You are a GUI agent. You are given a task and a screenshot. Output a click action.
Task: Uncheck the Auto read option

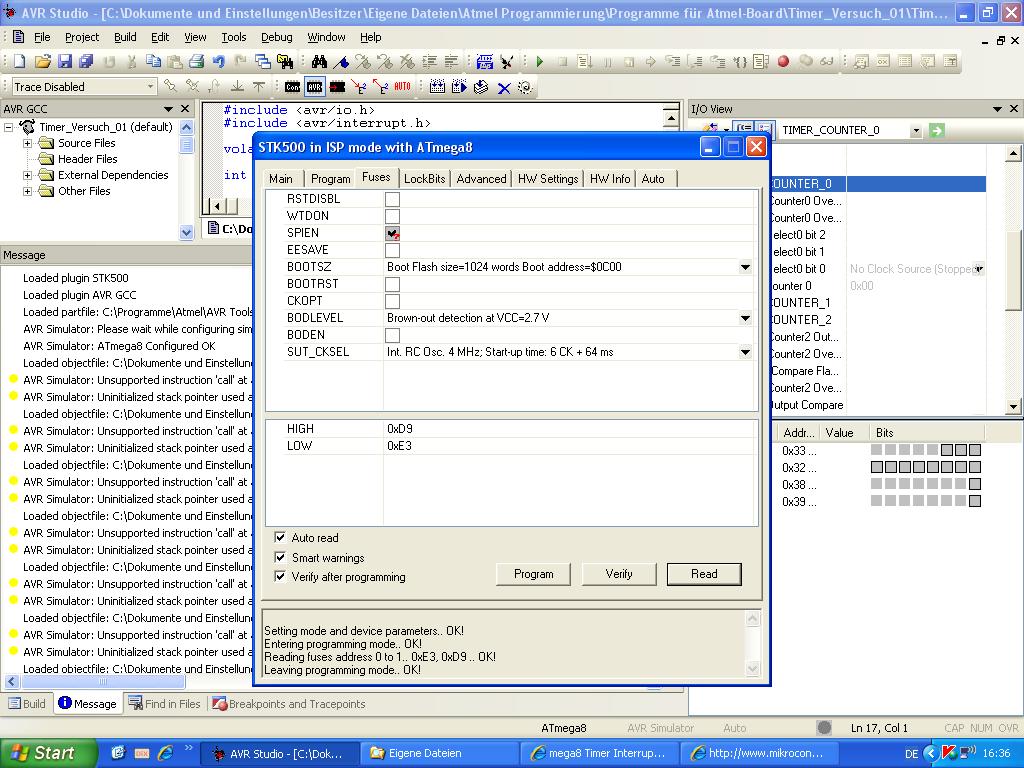280,537
